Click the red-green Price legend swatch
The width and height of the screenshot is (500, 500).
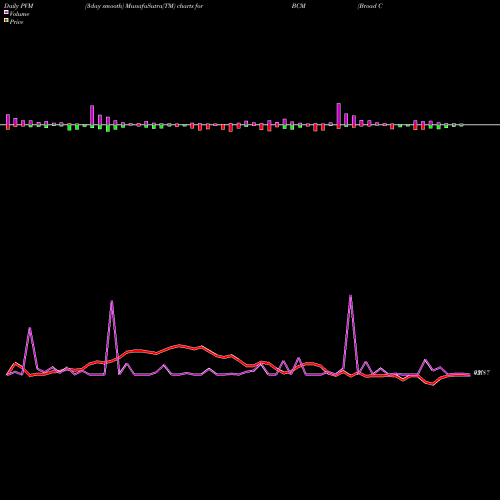(6, 21)
